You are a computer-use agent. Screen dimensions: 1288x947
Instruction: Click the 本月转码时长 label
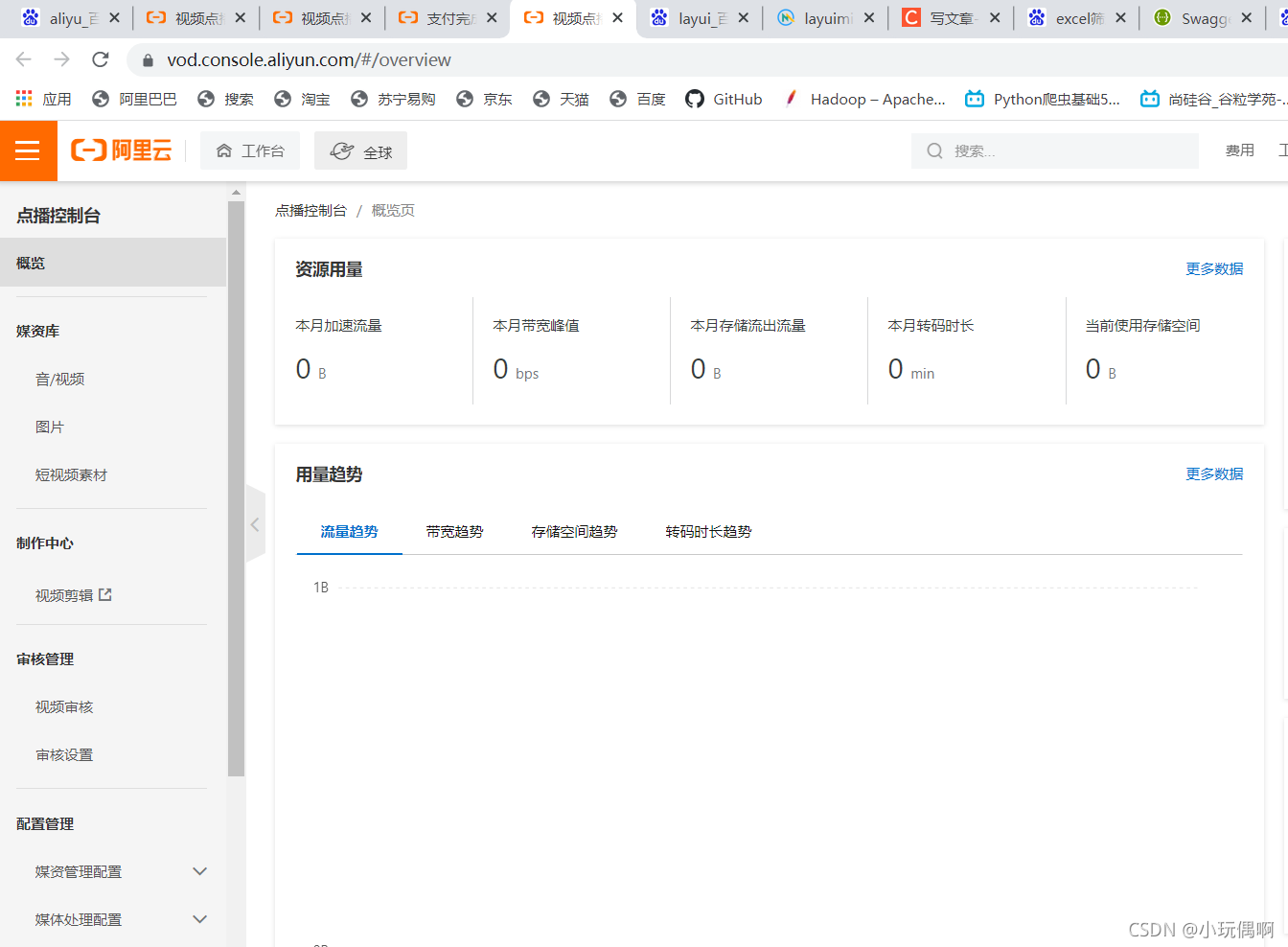coord(931,326)
